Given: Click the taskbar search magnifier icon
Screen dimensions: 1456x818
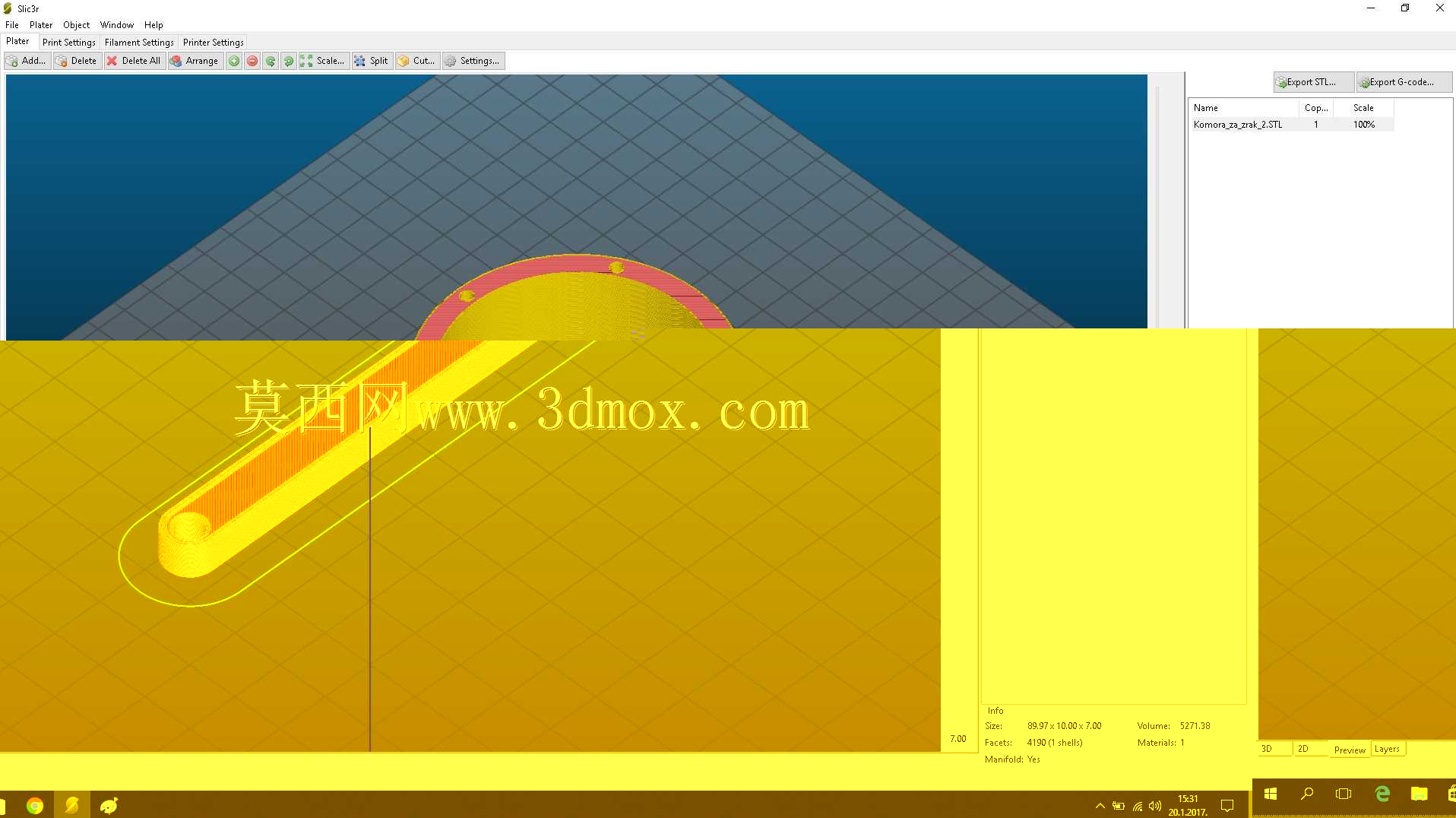Looking at the screenshot, I should coord(1307,794).
